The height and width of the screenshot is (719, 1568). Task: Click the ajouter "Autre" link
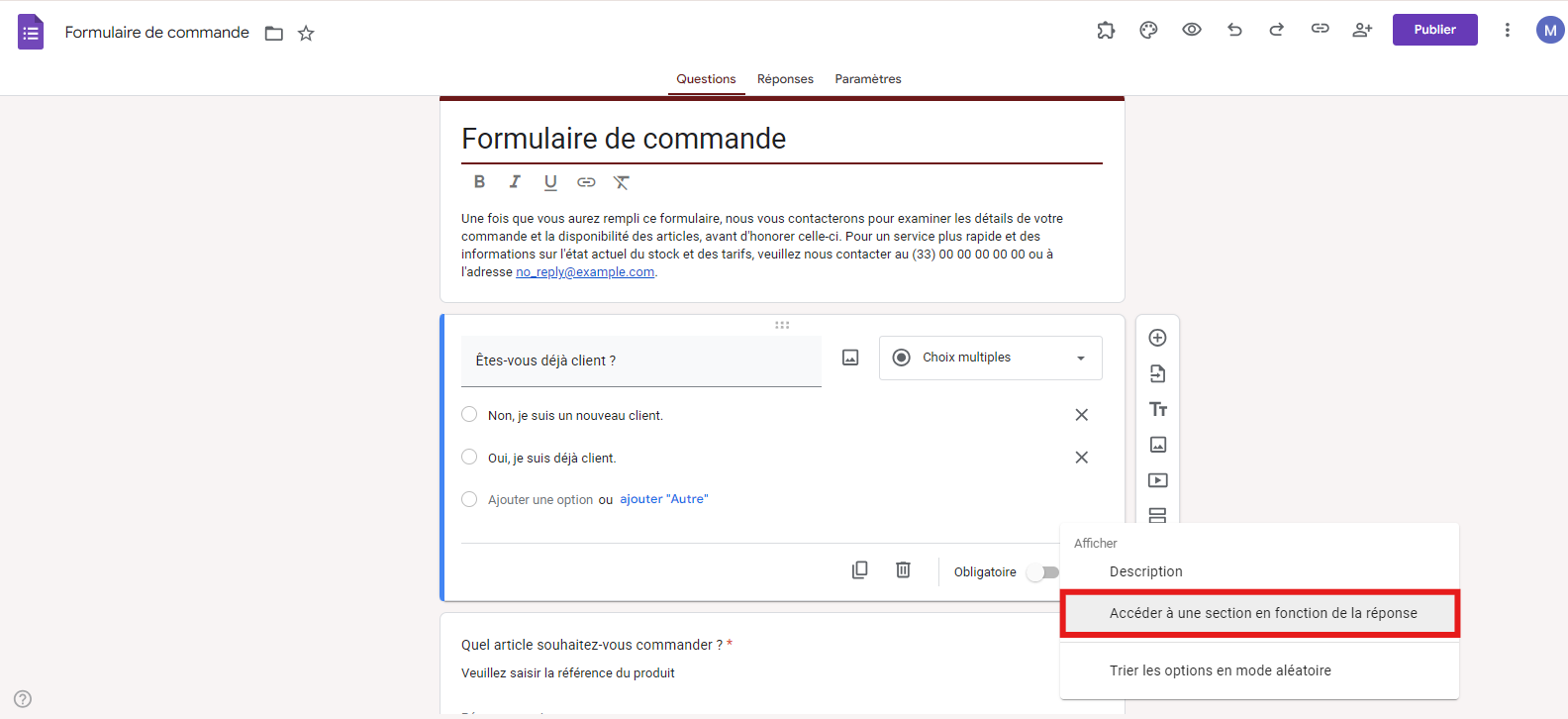[x=664, y=499]
